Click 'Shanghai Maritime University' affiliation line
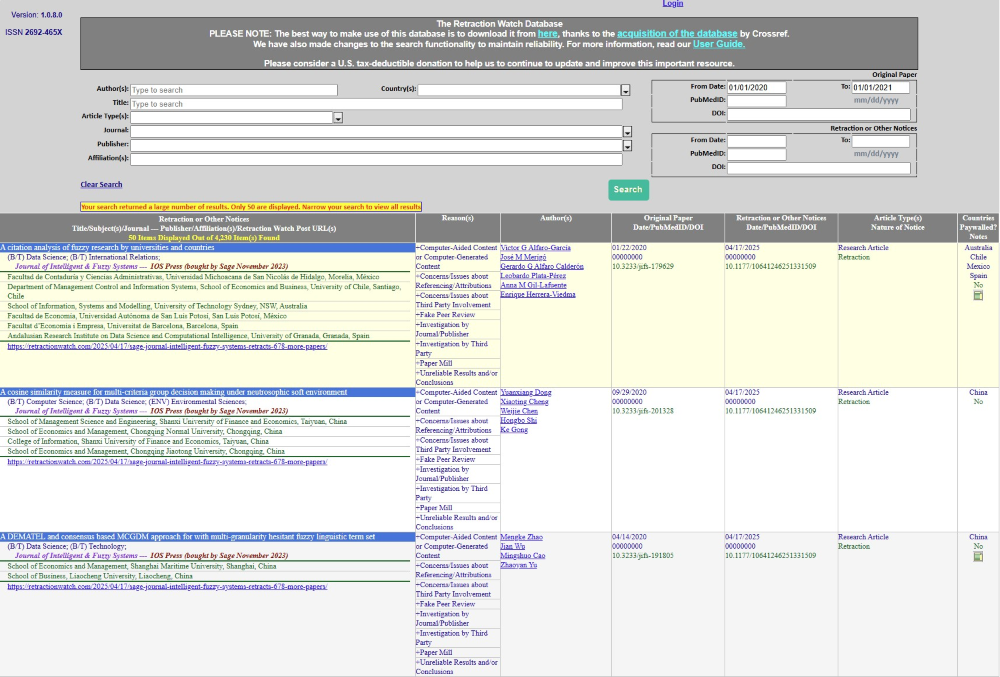This screenshot has height=677, width=1000. coord(142,566)
